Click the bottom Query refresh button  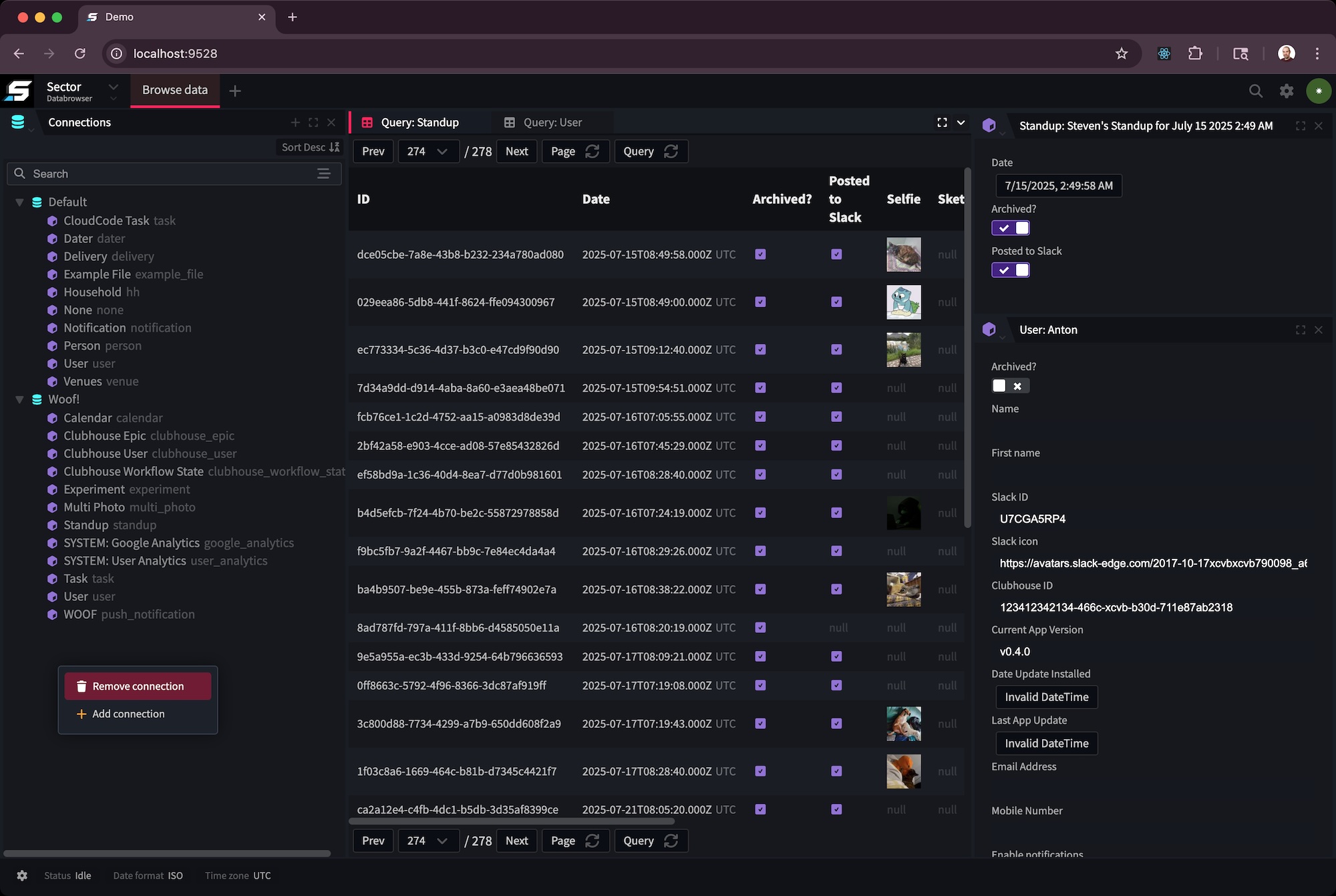[x=650, y=841]
